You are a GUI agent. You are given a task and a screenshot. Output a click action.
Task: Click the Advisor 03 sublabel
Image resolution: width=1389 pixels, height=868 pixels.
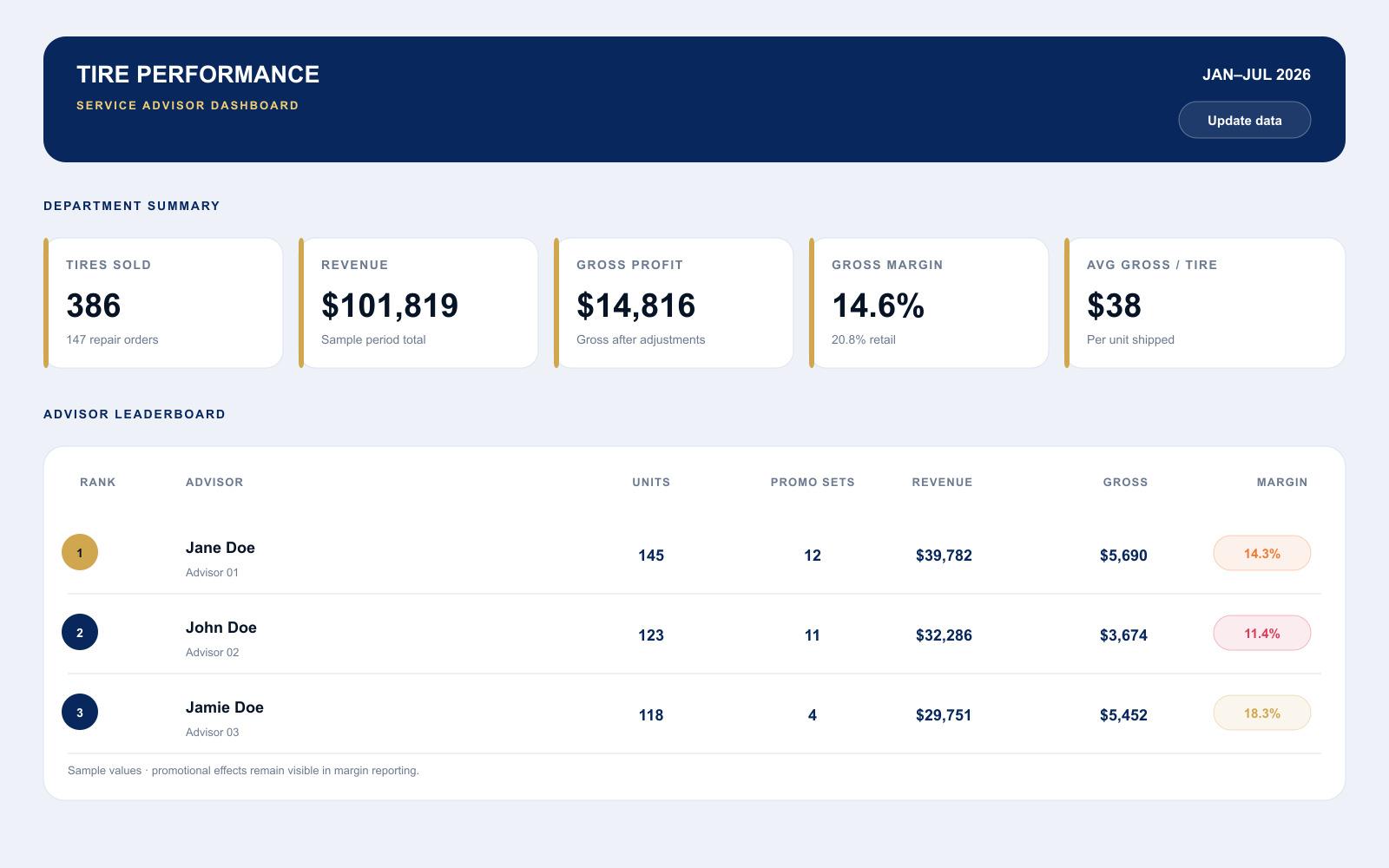(212, 732)
